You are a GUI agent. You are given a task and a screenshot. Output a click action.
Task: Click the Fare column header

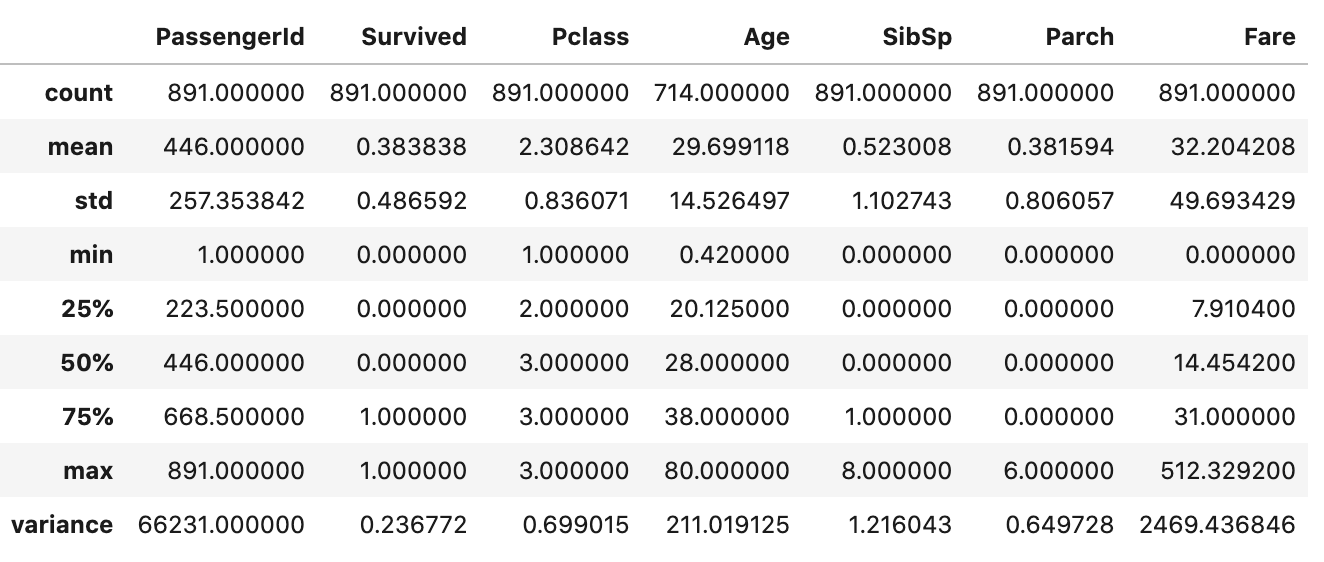click(1270, 37)
